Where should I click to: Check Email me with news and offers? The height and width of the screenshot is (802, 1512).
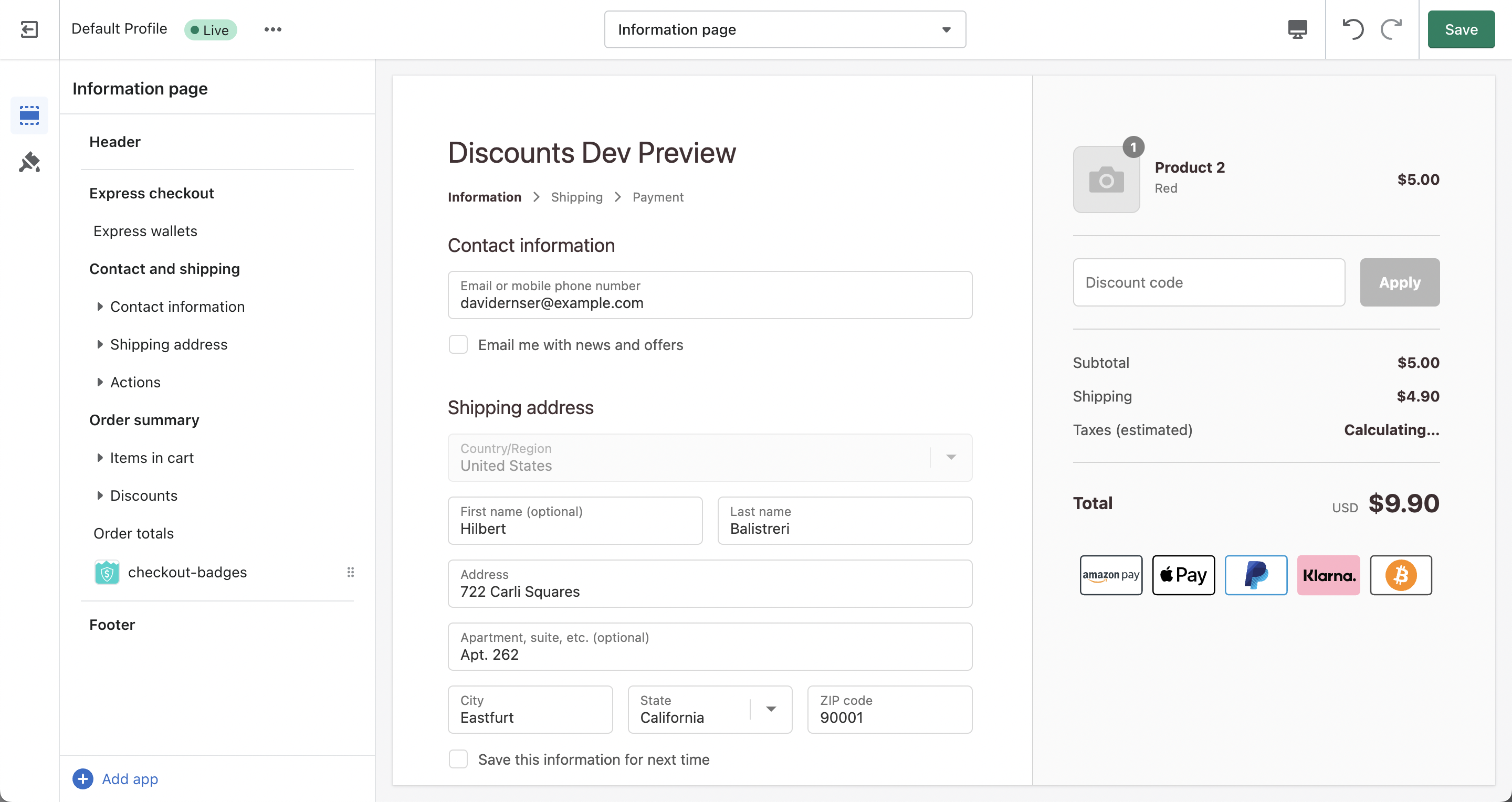click(x=458, y=345)
